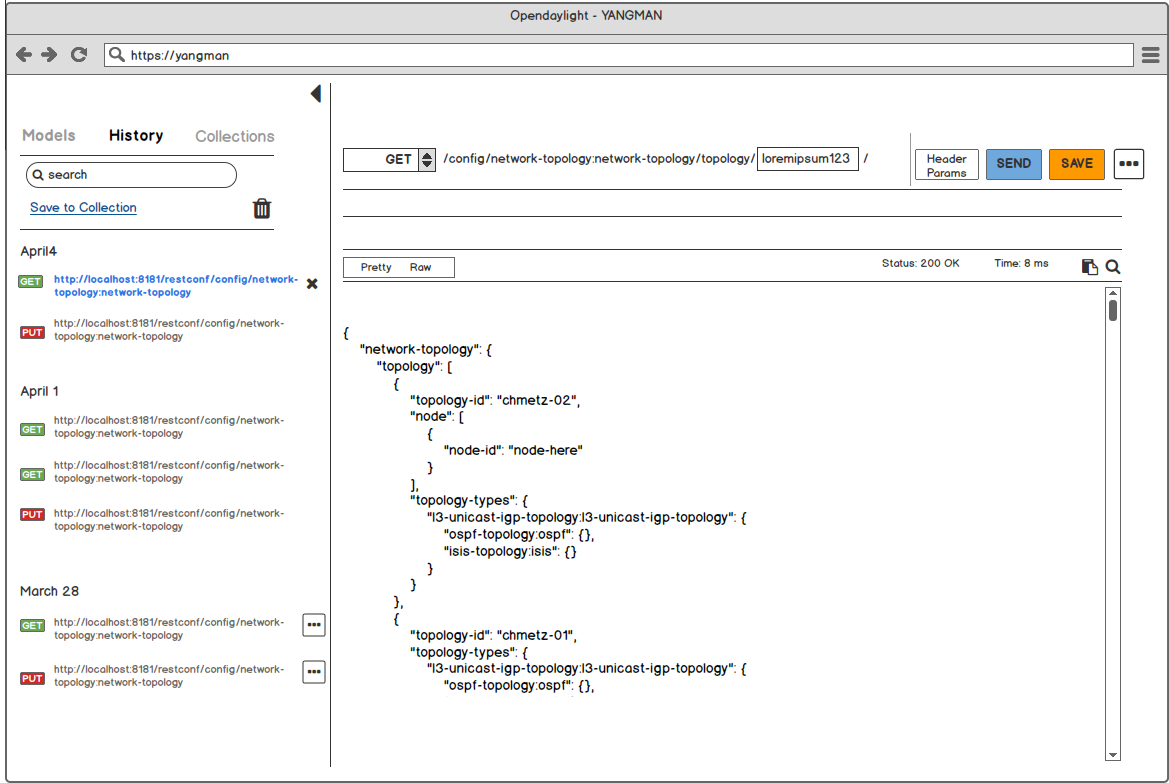The width and height of the screenshot is (1169, 783).
Task: Click the April 1 date heading
Action: point(40,392)
